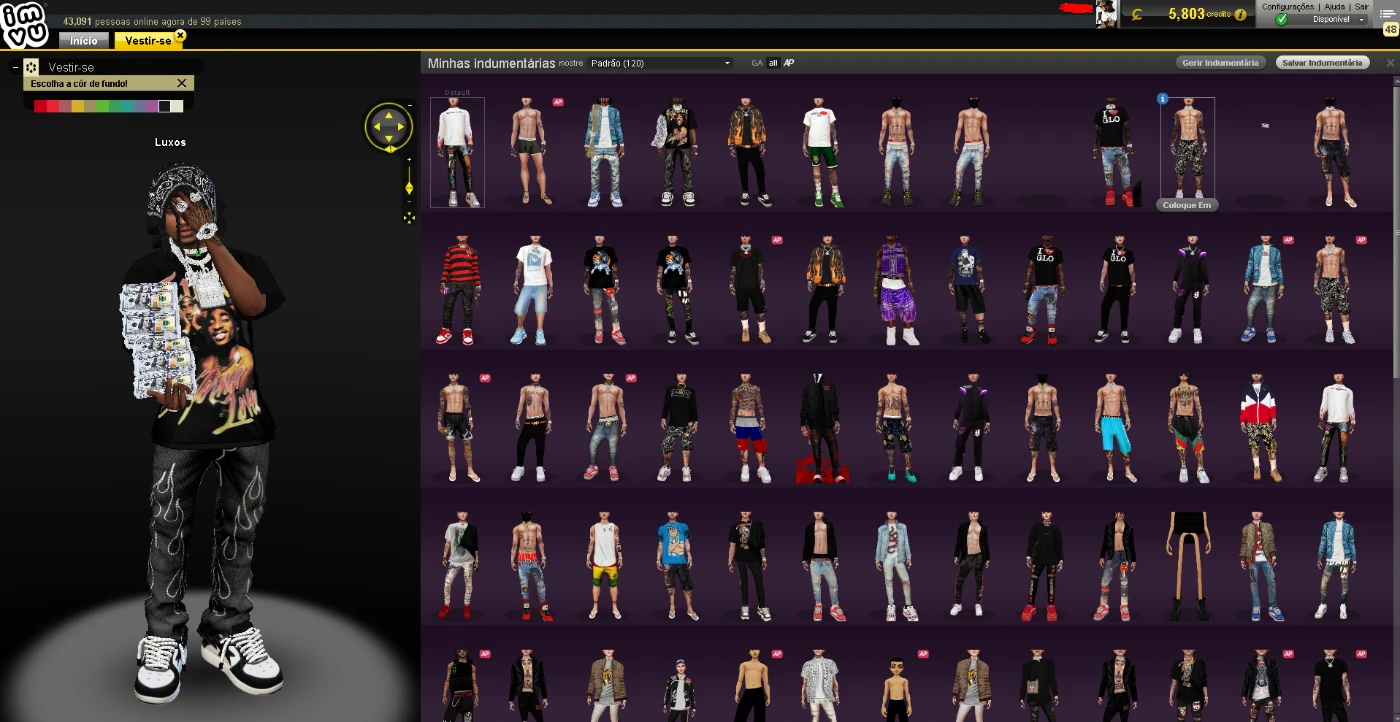The height and width of the screenshot is (722, 1400).
Task: Pick the yellow background color swatch
Action: click(x=78, y=106)
